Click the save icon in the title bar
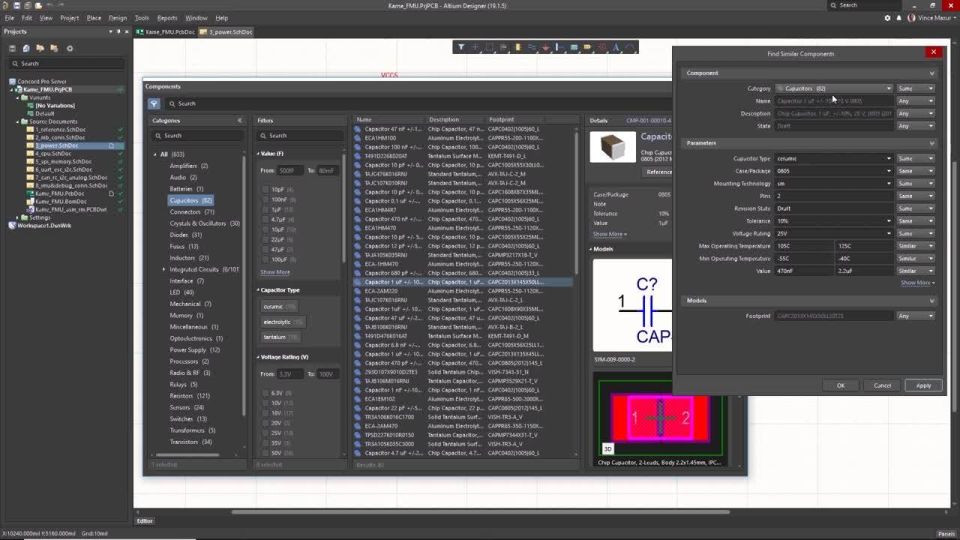Viewport: 960px width, 540px height. (x=17, y=5)
